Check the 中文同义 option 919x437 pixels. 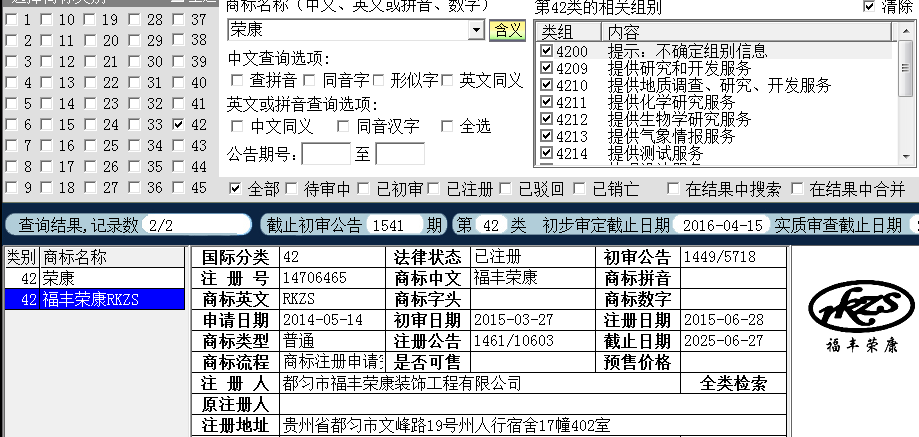(x=237, y=126)
